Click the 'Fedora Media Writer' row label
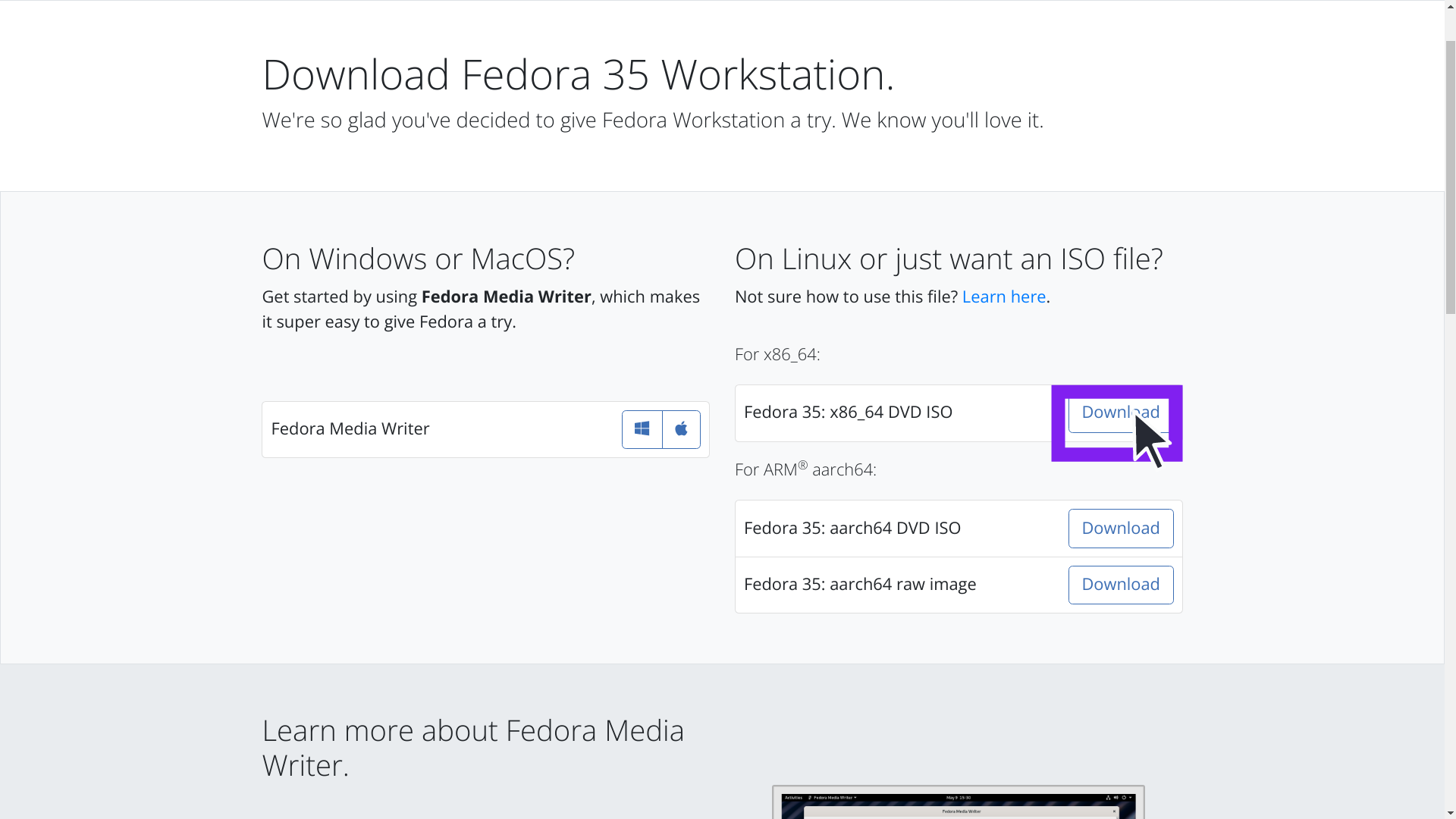This screenshot has height=819, width=1456. pyautogui.click(x=350, y=428)
